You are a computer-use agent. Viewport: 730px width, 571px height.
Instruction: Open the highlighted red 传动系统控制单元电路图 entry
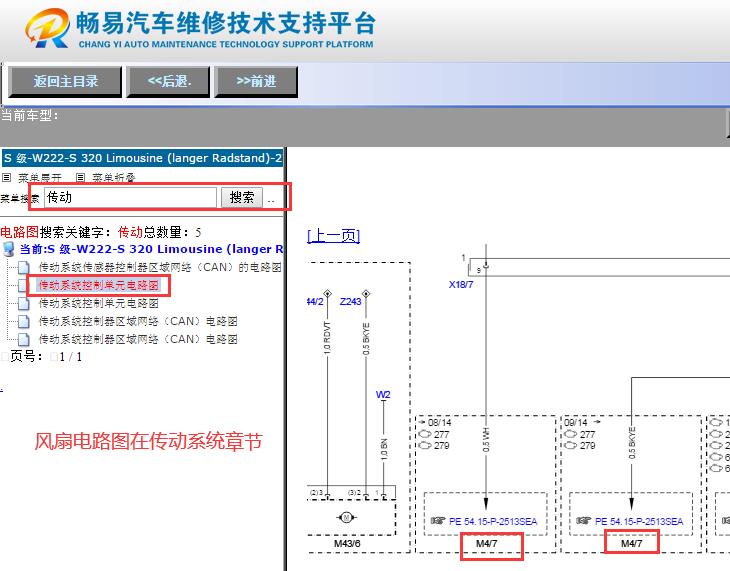click(x=98, y=285)
